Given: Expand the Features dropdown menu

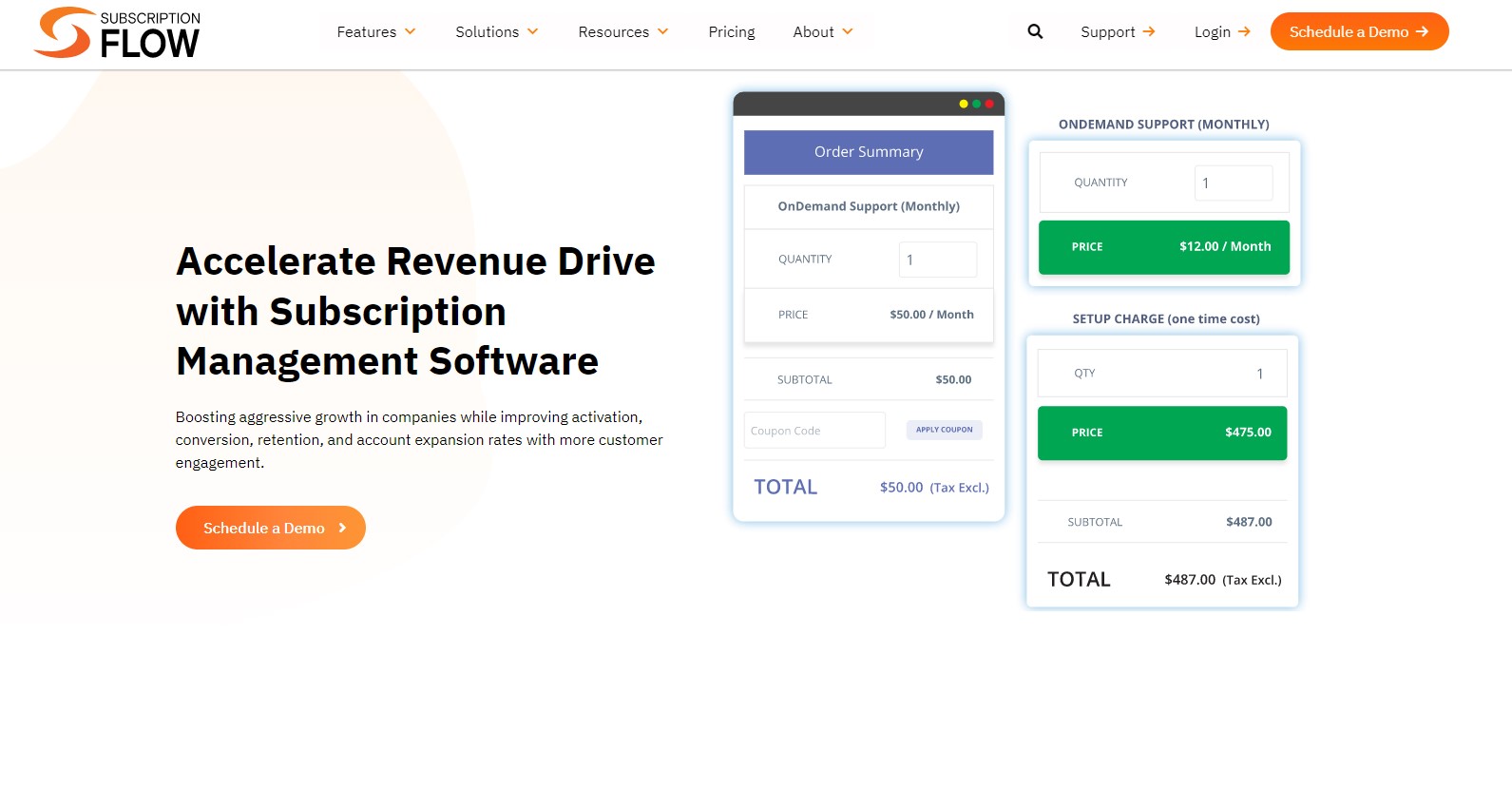Looking at the screenshot, I should tap(376, 31).
